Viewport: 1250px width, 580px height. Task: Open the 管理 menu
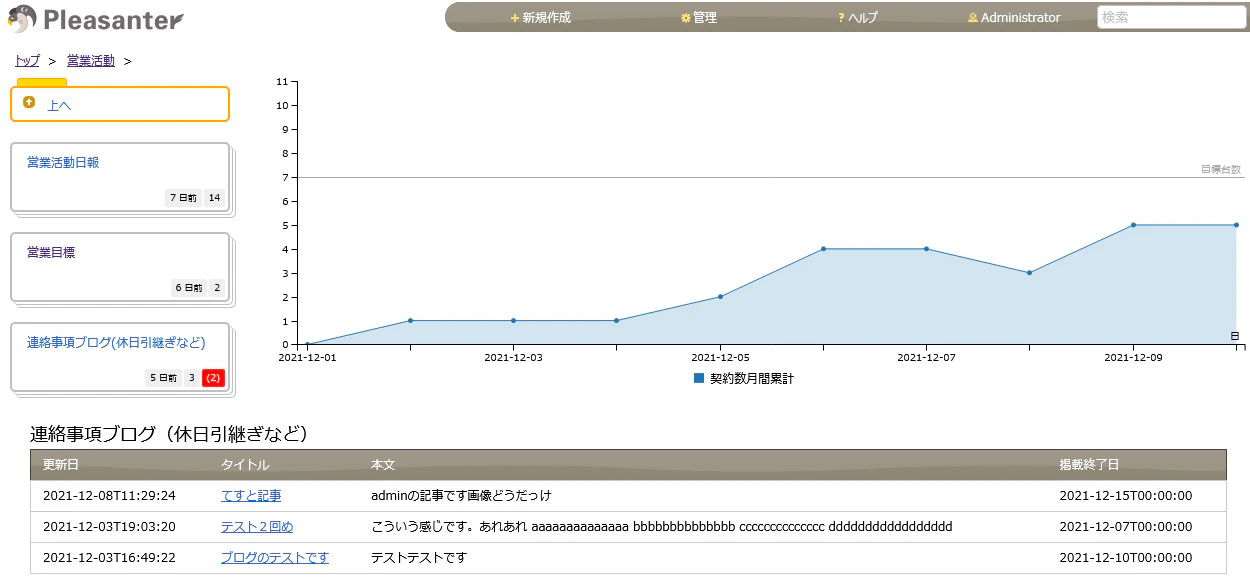699,18
